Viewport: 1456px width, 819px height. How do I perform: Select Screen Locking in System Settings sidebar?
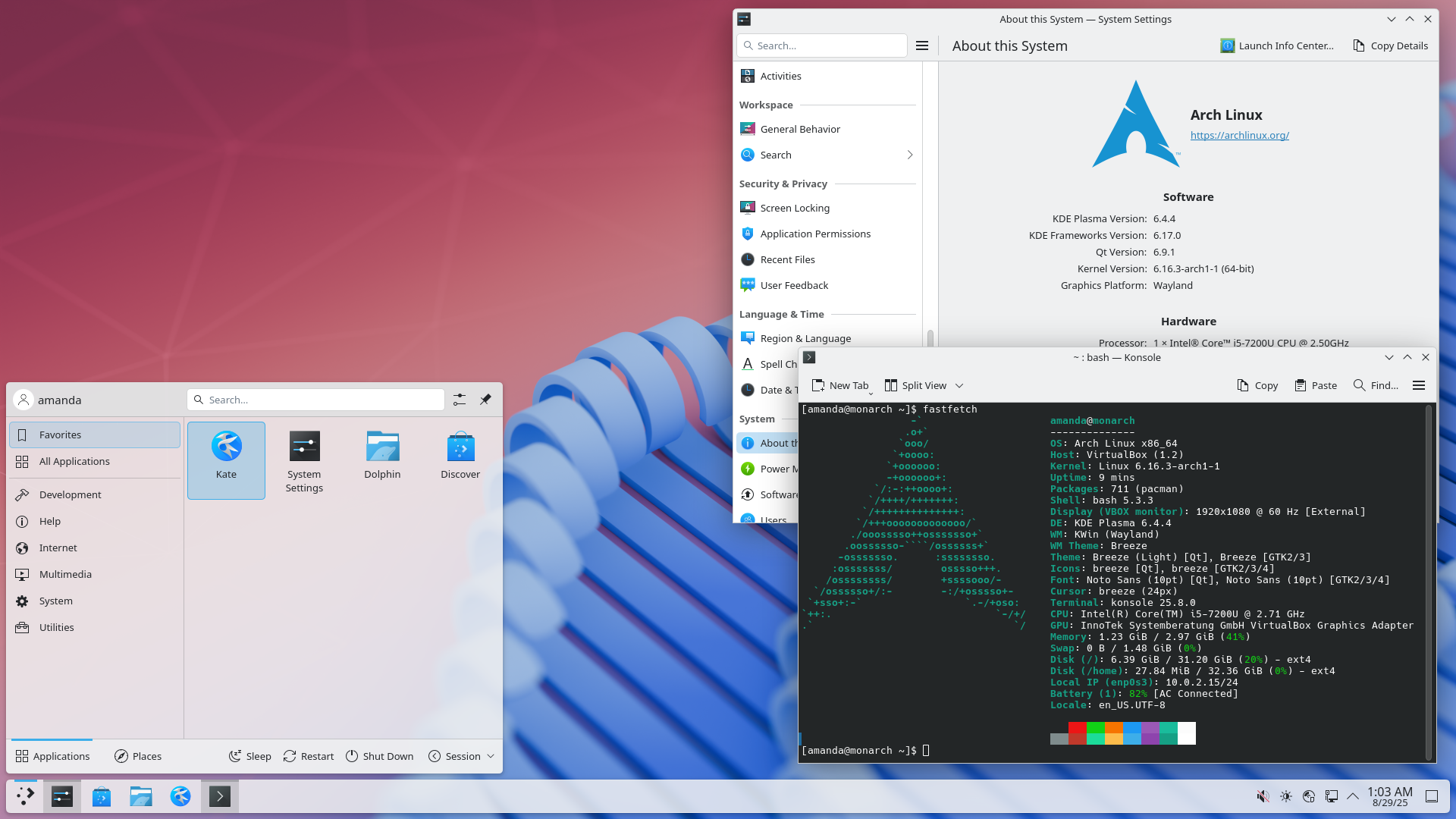(x=794, y=208)
